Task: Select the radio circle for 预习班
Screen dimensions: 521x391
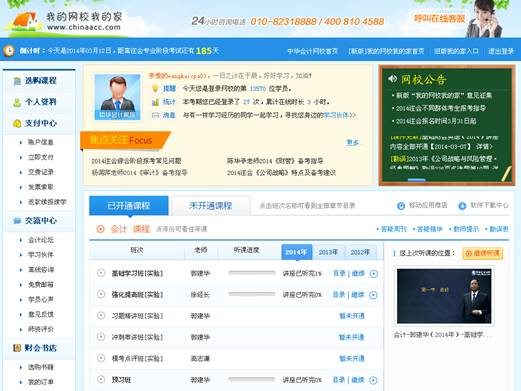Action: tap(101, 379)
